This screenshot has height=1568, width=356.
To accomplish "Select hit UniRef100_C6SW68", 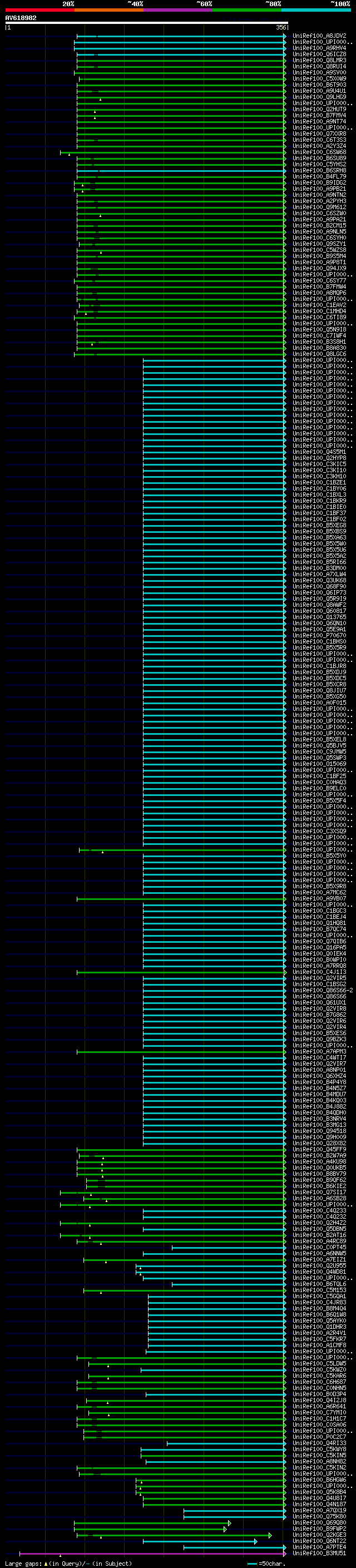I will point(319,152).
